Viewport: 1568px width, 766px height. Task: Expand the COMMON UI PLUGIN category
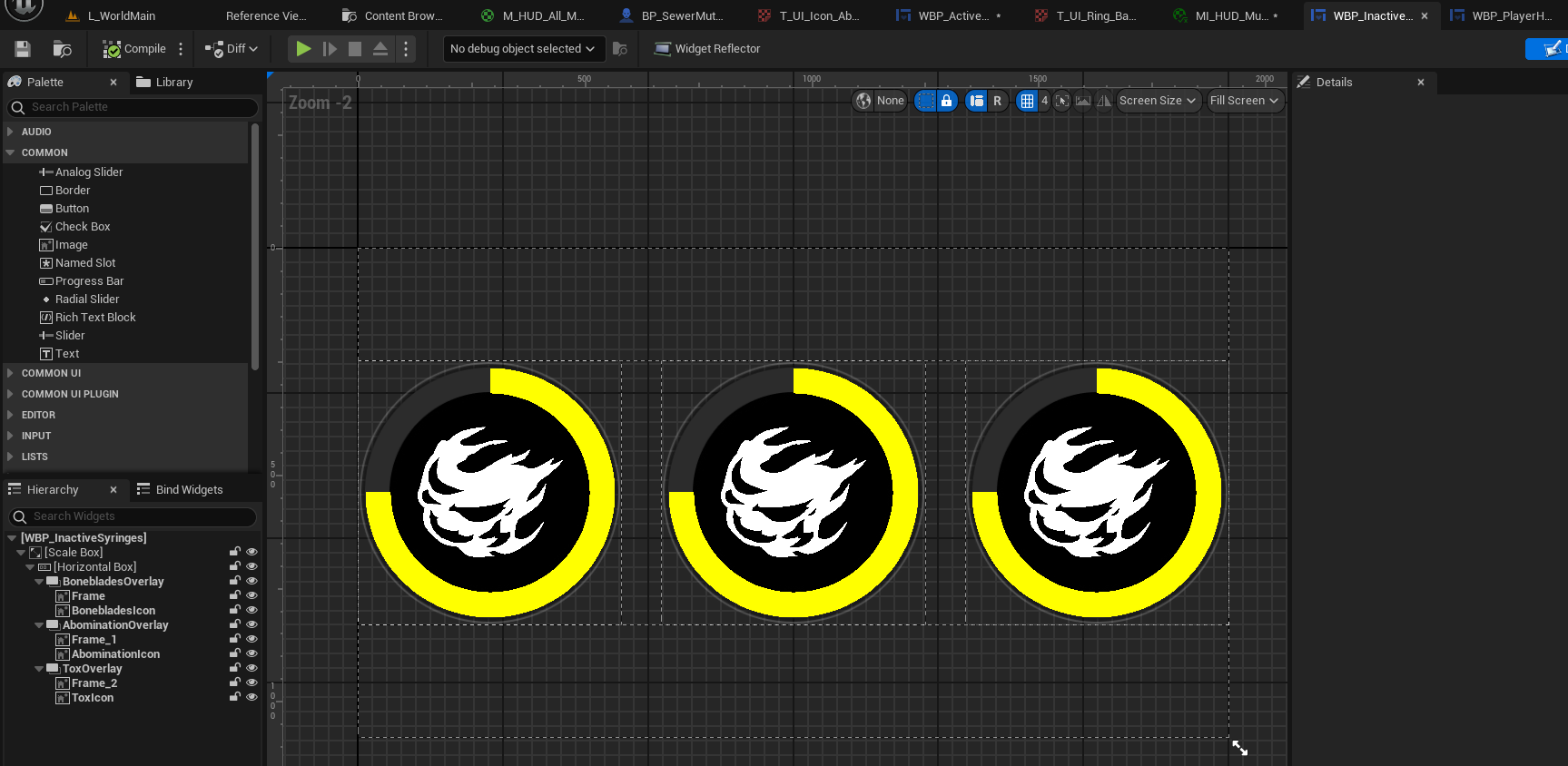pos(11,394)
